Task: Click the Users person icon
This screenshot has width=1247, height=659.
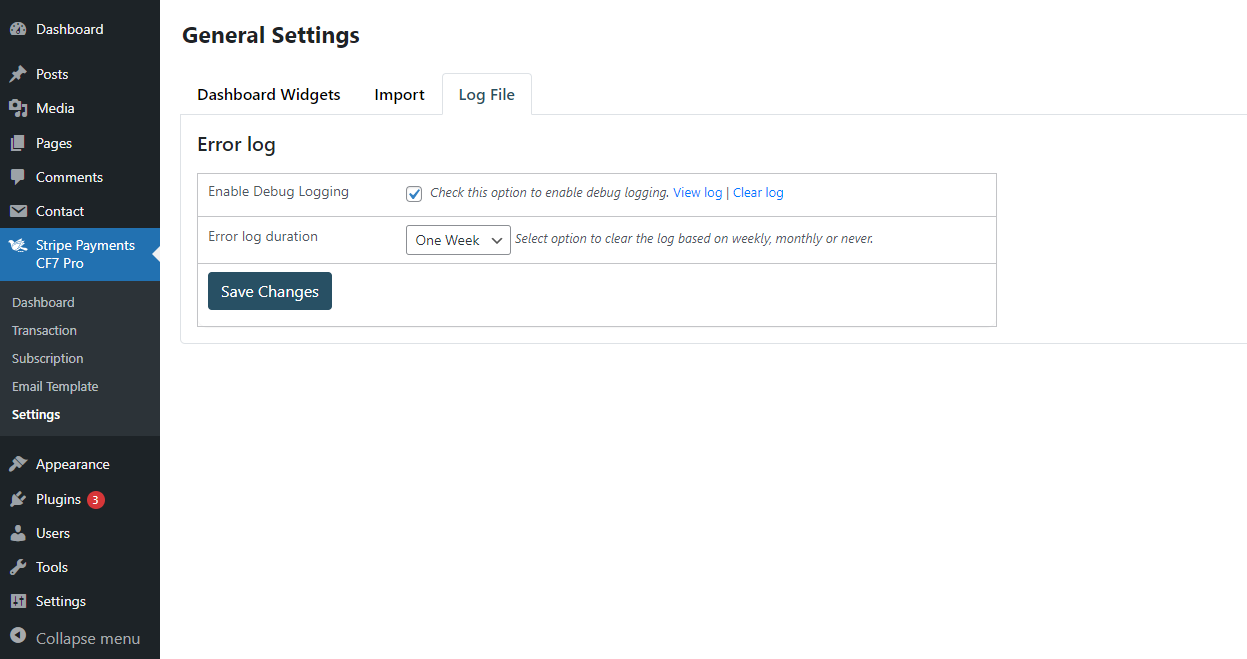Action: coord(18,534)
